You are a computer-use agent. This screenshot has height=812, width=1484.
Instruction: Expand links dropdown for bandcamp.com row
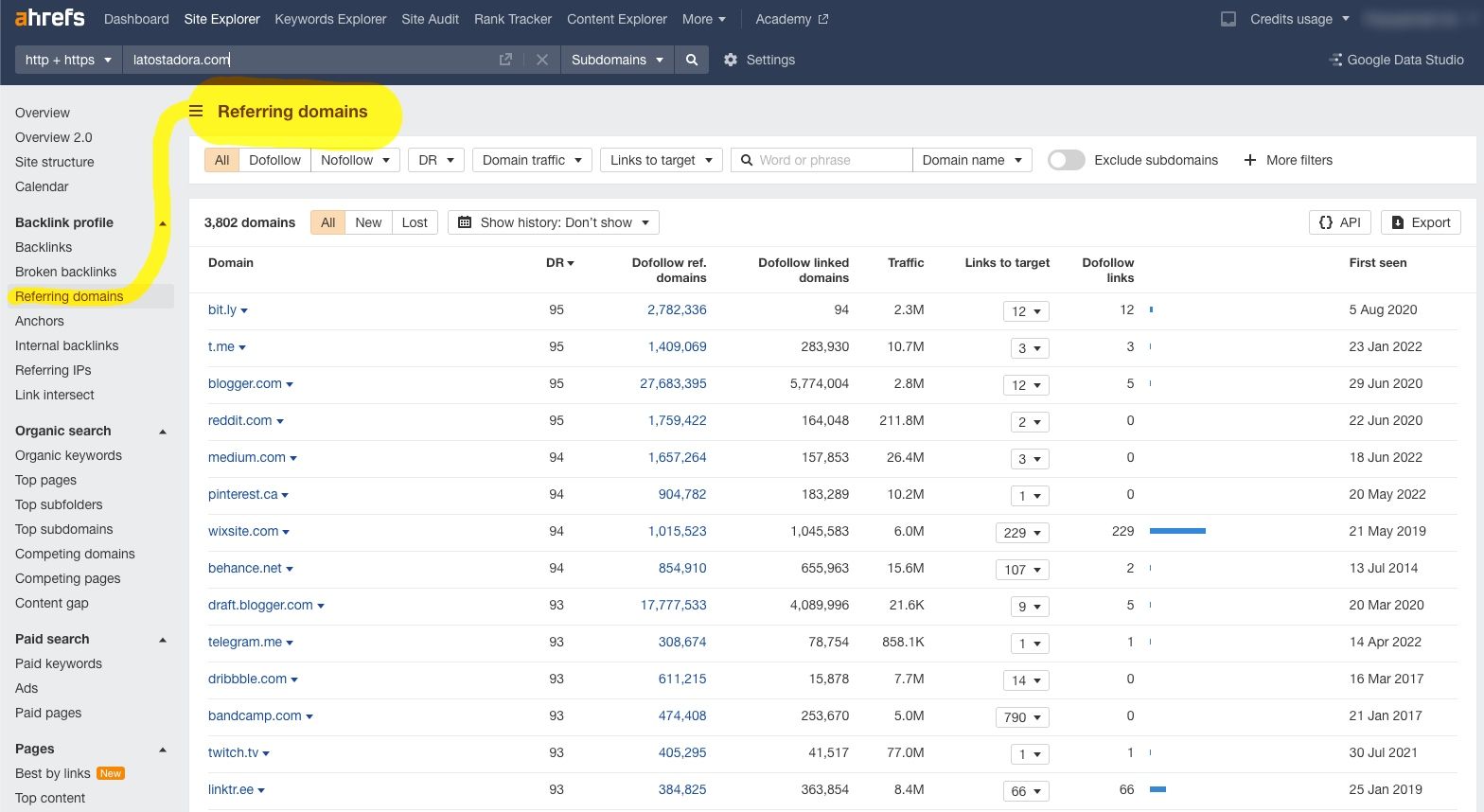click(x=1022, y=717)
